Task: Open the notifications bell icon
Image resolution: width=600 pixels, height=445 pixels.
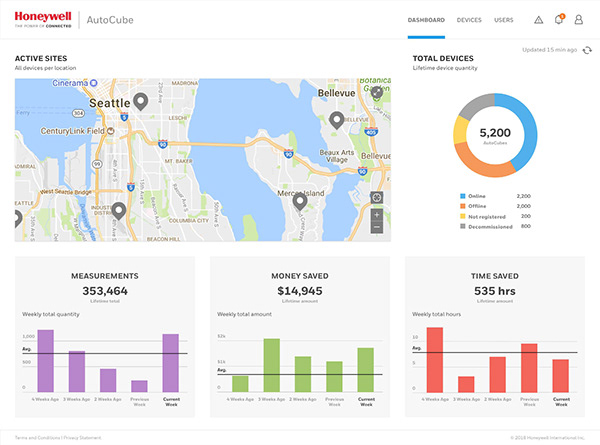Action: [x=559, y=19]
